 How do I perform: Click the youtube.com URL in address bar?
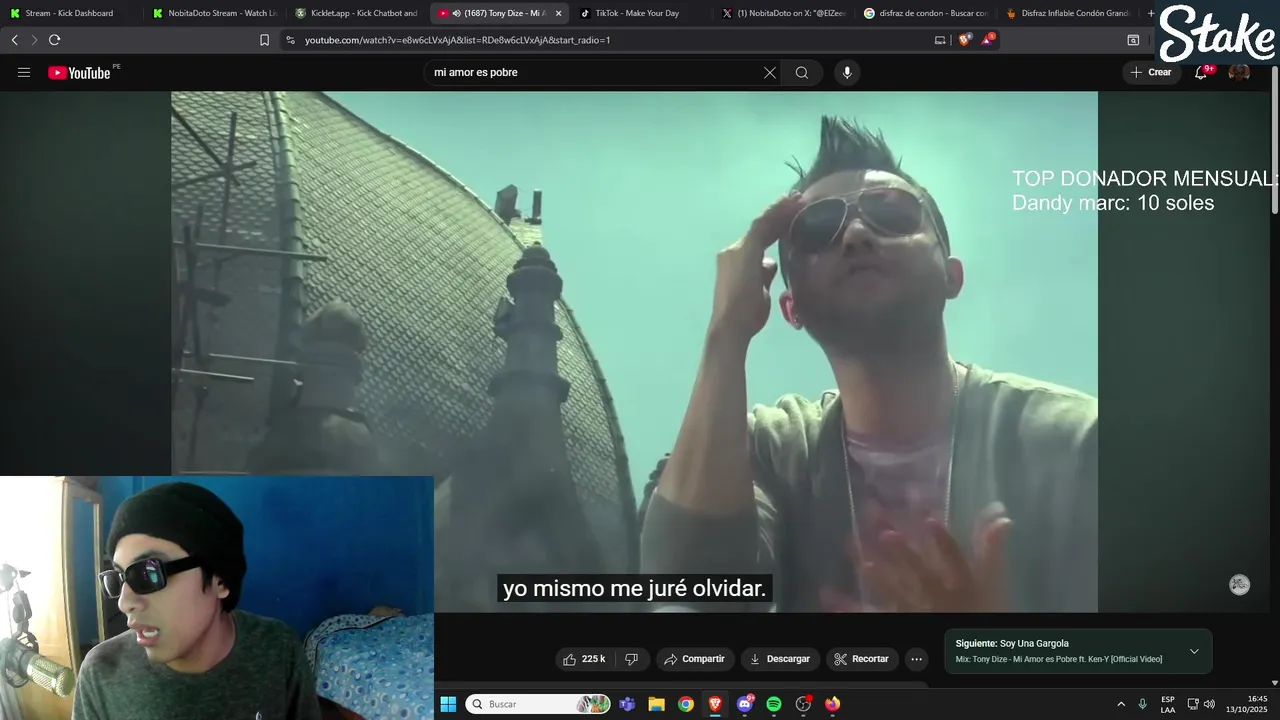click(457, 40)
